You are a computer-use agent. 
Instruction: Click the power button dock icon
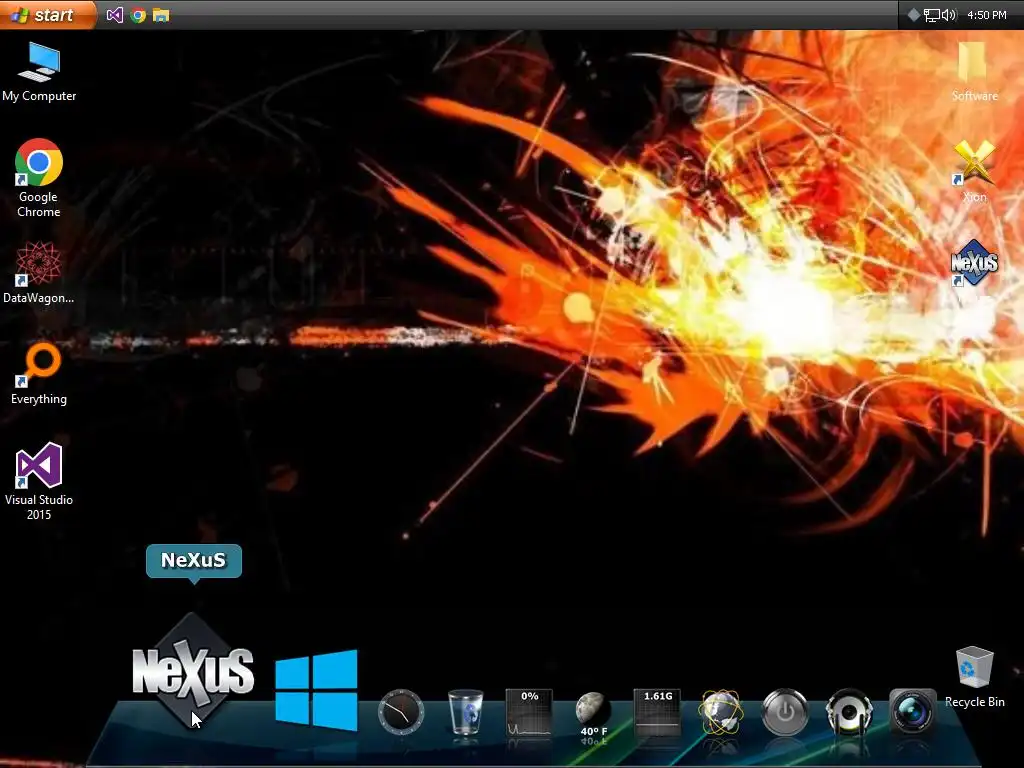coord(785,712)
